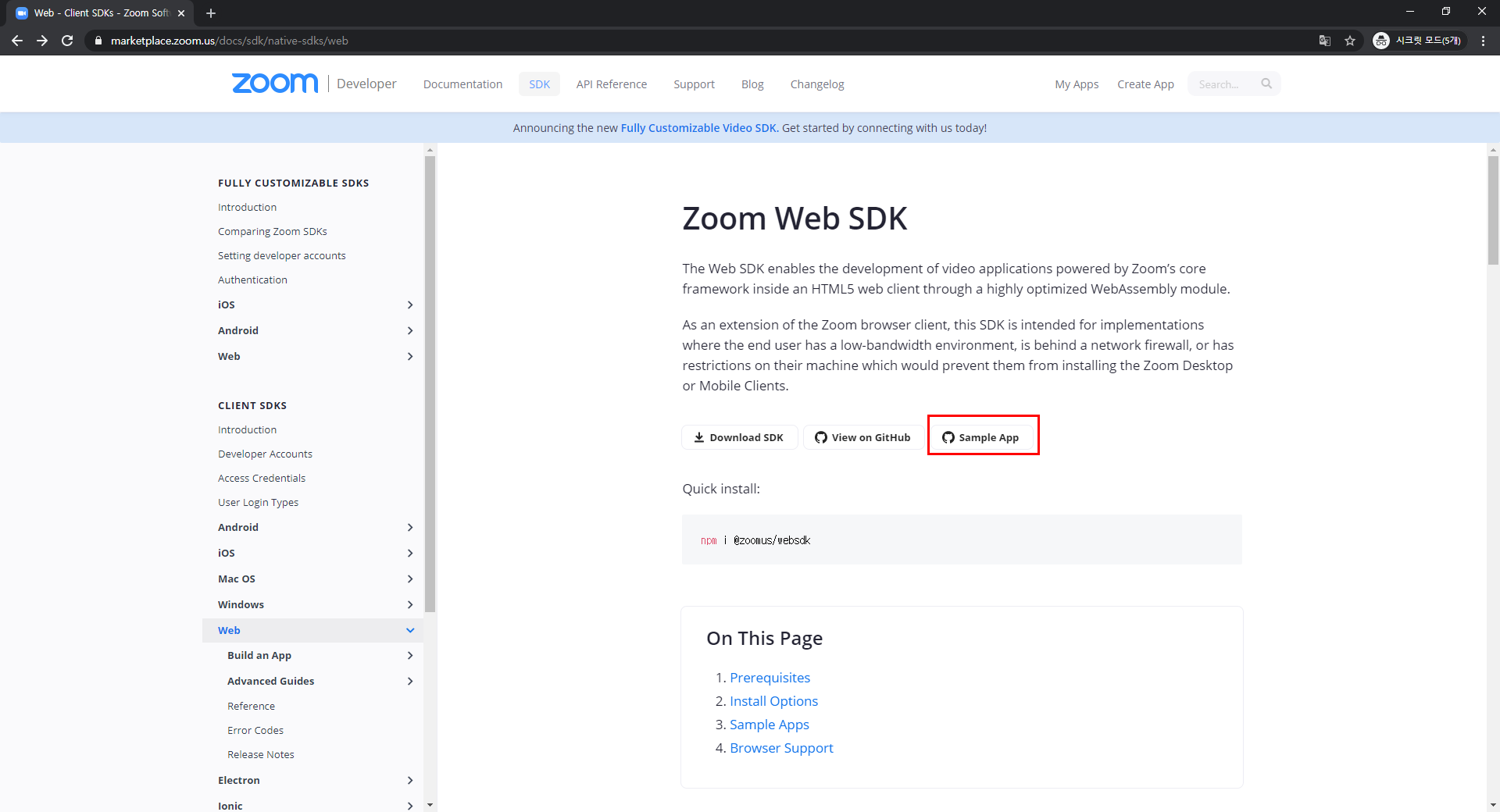Open API Reference in the top nav
Image resolution: width=1500 pixels, height=812 pixels.
tap(612, 84)
